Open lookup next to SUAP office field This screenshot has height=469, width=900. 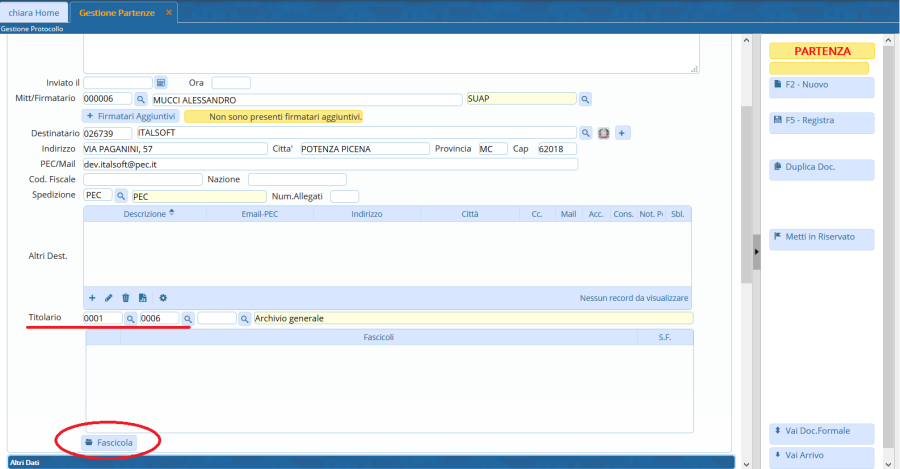pyautogui.click(x=586, y=99)
